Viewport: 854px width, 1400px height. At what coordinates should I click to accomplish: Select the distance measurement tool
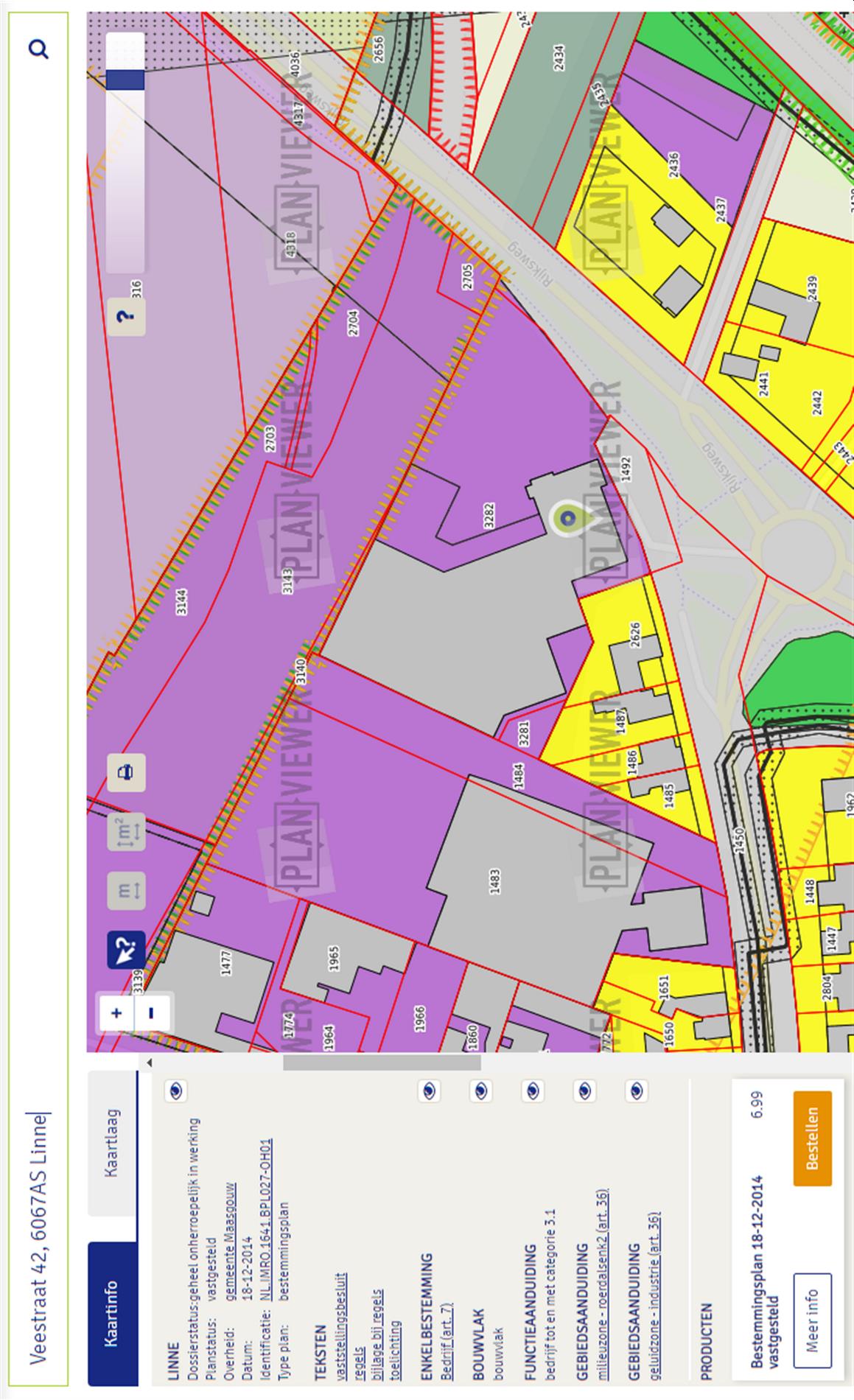click(x=126, y=891)
